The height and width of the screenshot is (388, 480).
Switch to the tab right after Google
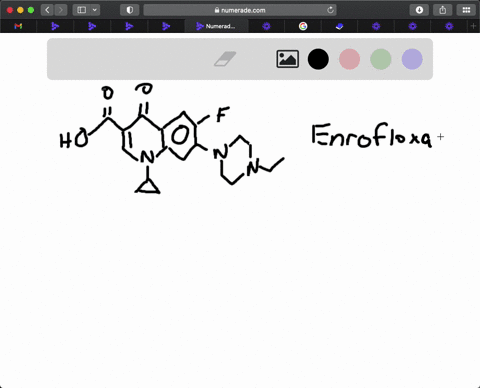339,26
